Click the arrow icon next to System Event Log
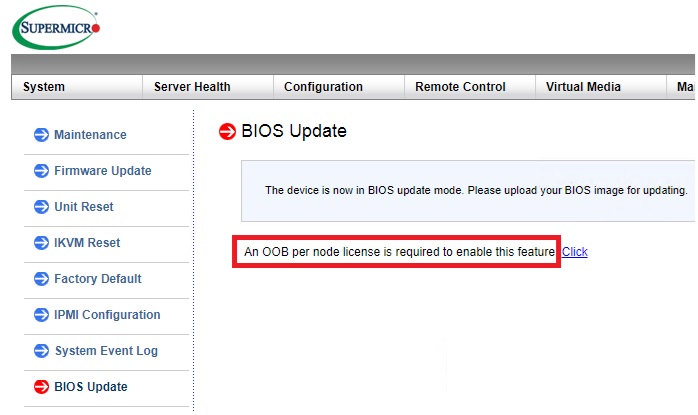The image size is (698, 415). (41, 351)
